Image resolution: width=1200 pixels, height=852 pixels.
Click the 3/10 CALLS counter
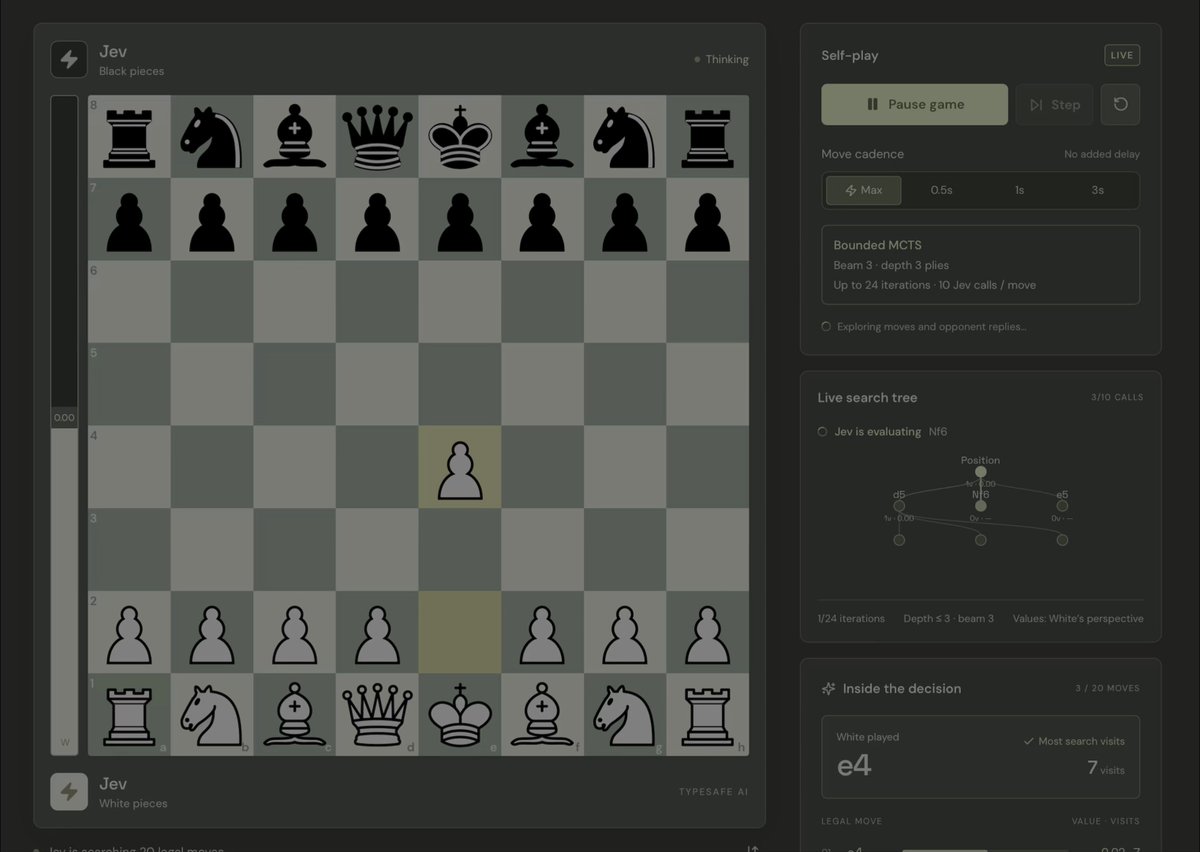(x=1117, y=397)
